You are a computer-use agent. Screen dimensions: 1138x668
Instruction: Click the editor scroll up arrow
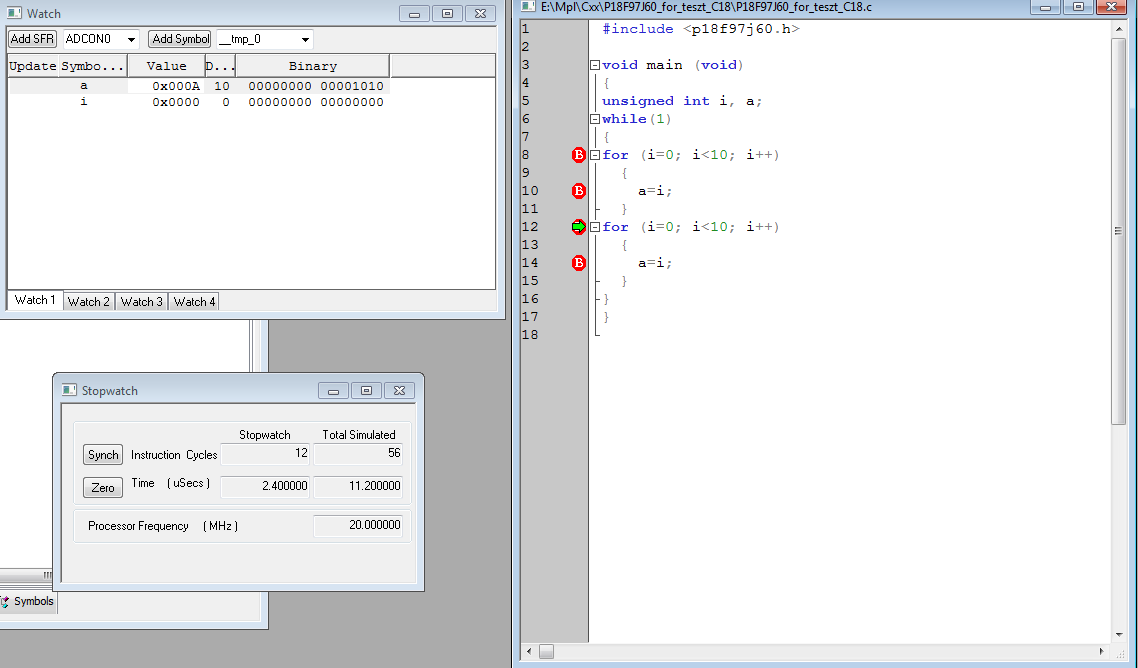coord(1118,29)
